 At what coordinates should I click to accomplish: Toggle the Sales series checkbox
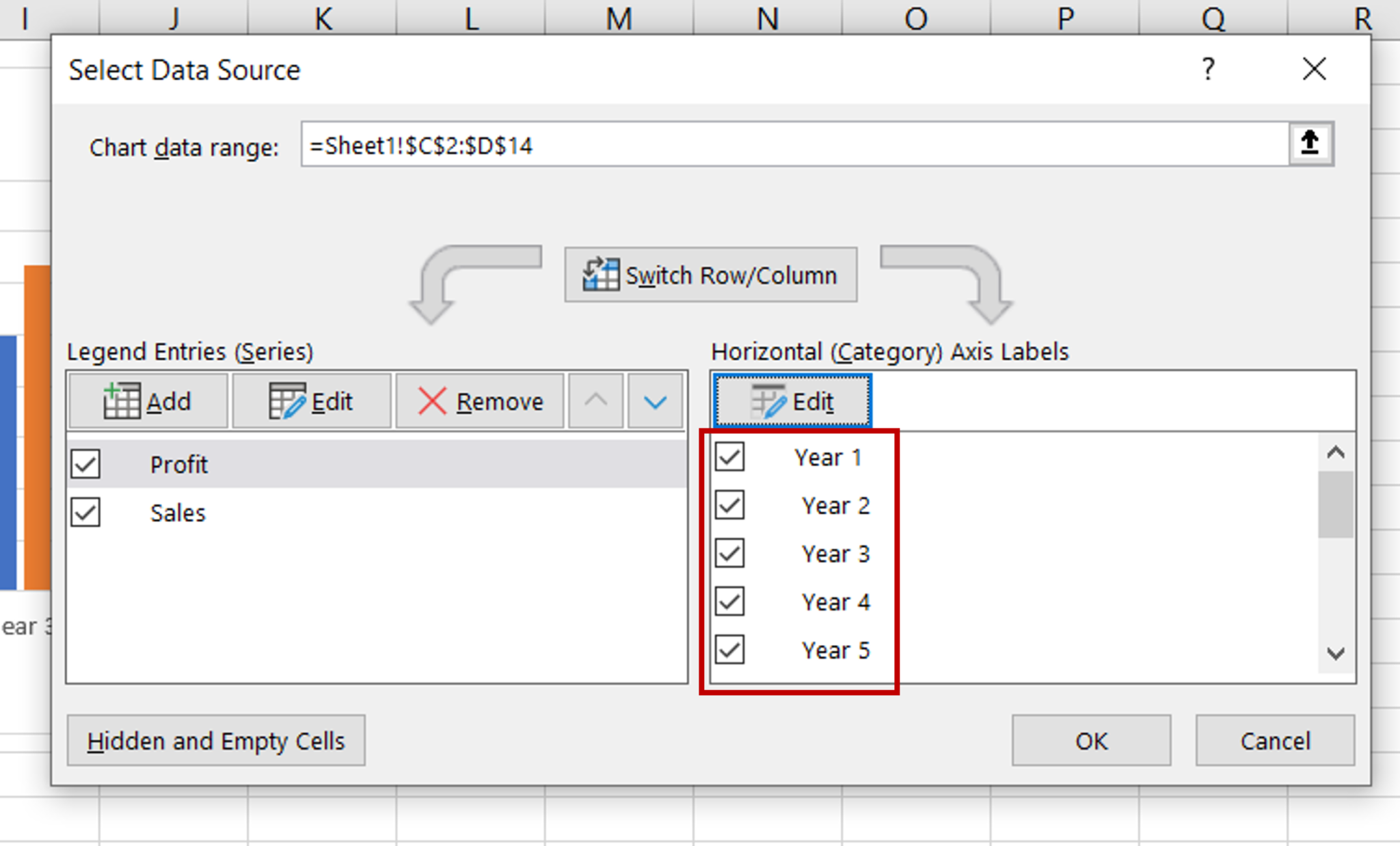point(85,513)
